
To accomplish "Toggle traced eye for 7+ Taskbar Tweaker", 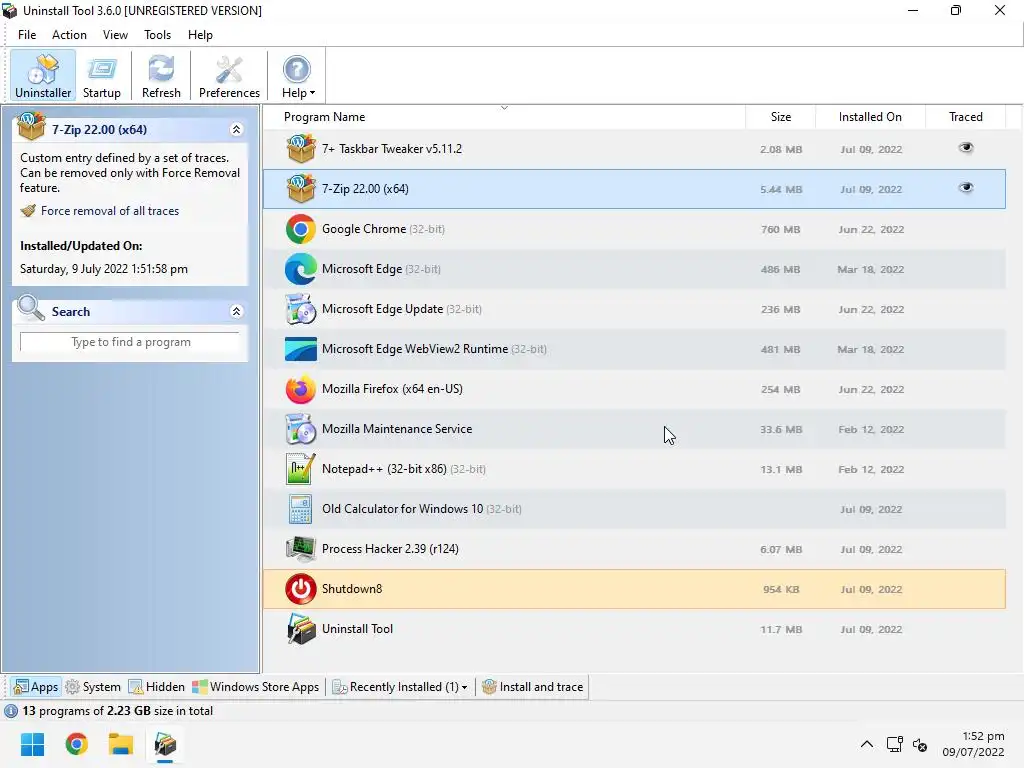I will (966, 148).
